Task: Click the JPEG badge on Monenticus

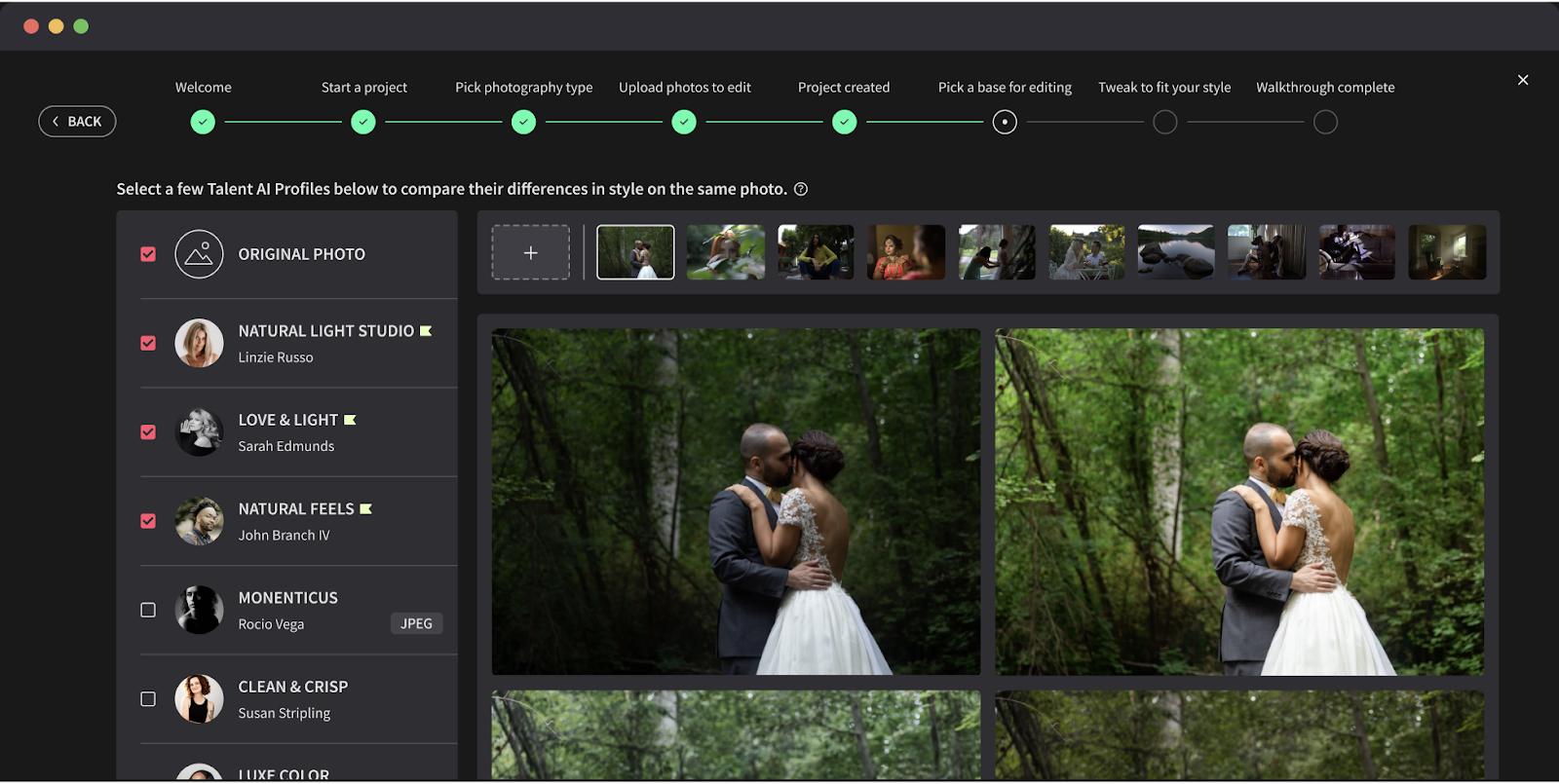Action: (416, 623)
